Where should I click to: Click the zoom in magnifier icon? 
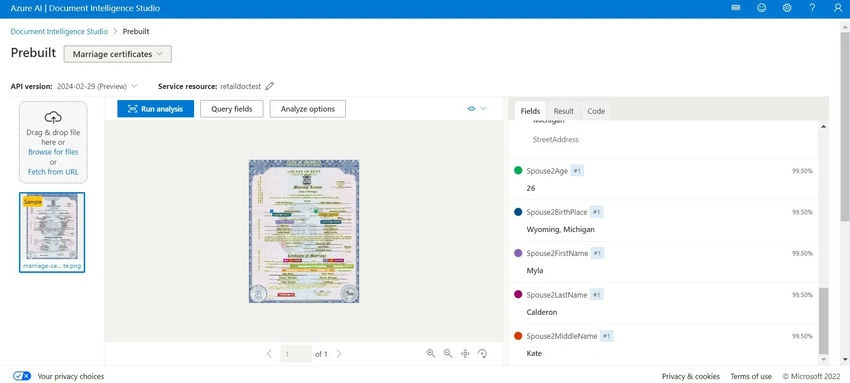pyautogui.click(x=431, y=353)
